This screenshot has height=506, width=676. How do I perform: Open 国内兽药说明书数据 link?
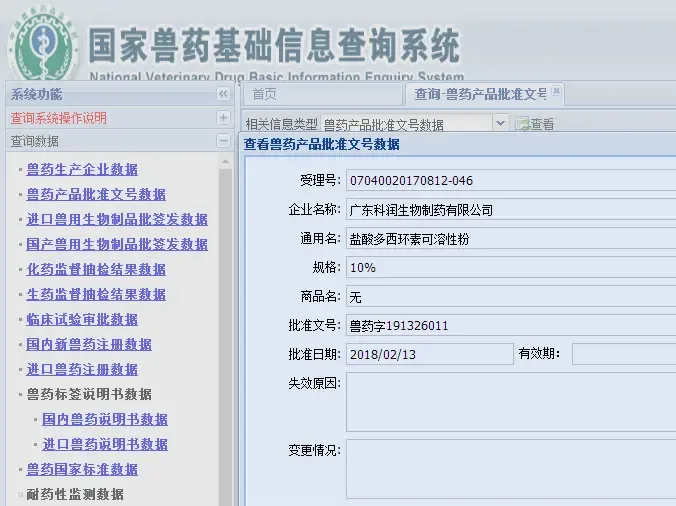coord(105,419)
